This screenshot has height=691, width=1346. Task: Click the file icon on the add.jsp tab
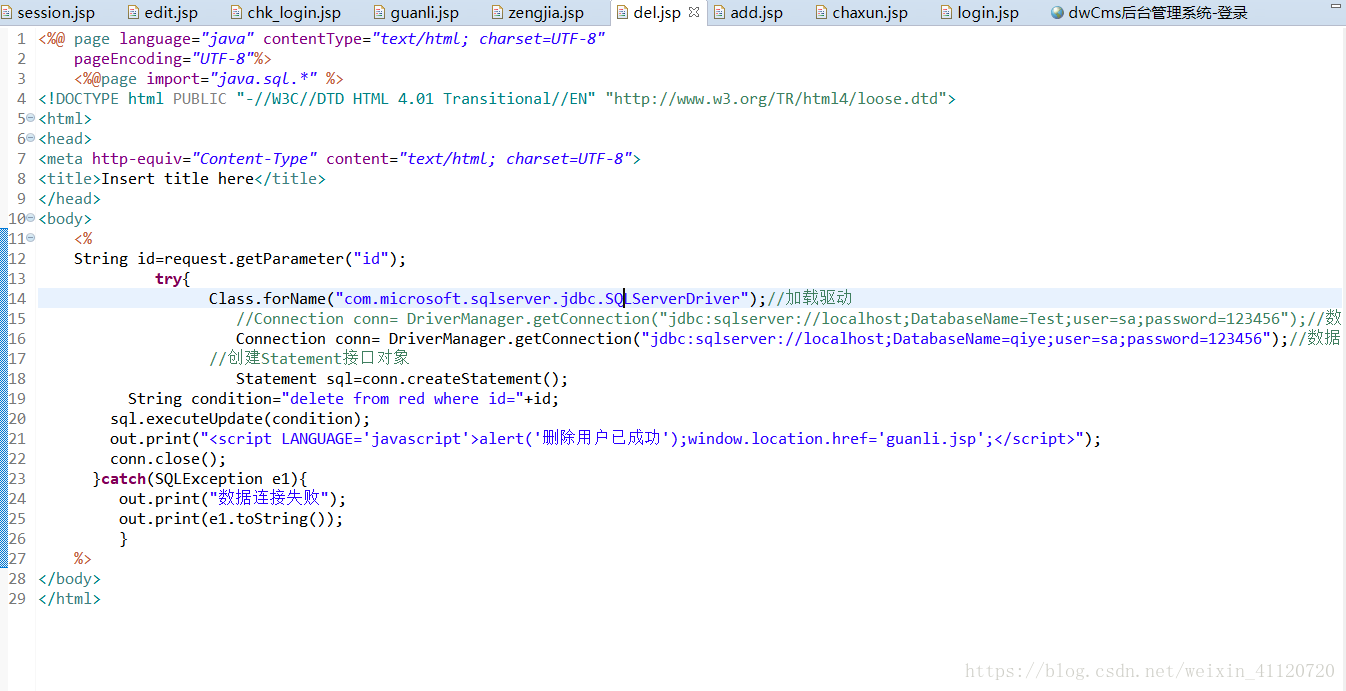tap(719, 13)
